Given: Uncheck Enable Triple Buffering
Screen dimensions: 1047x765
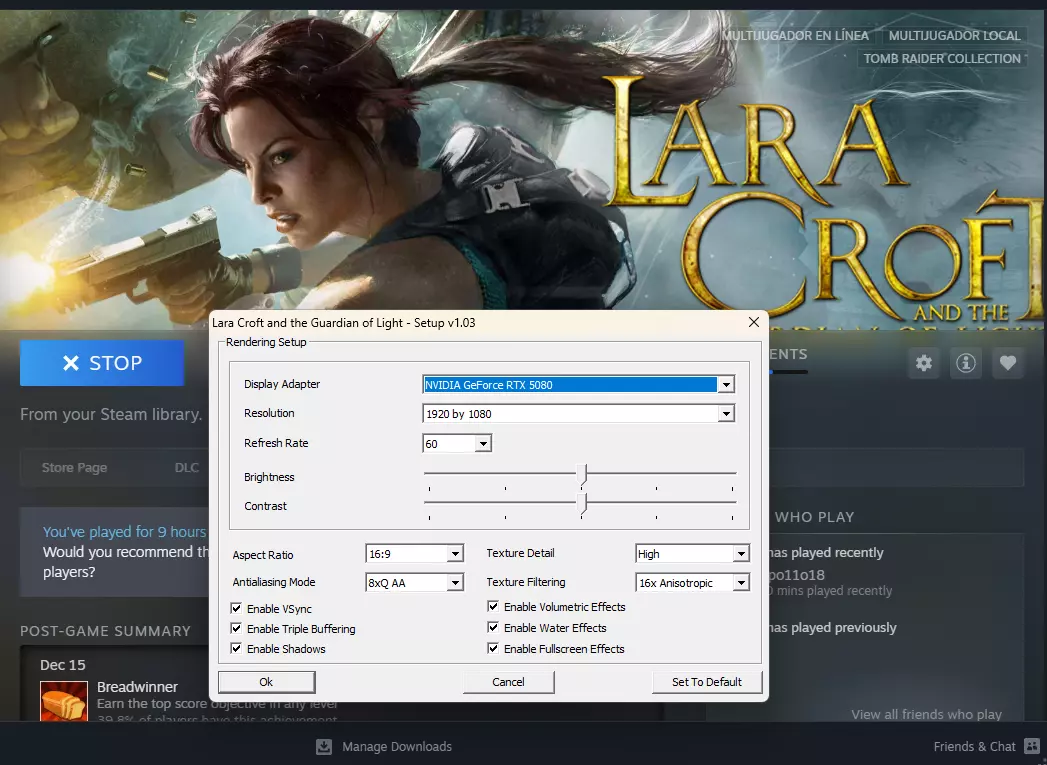Looking at the screenshot, I should (237, 629).
